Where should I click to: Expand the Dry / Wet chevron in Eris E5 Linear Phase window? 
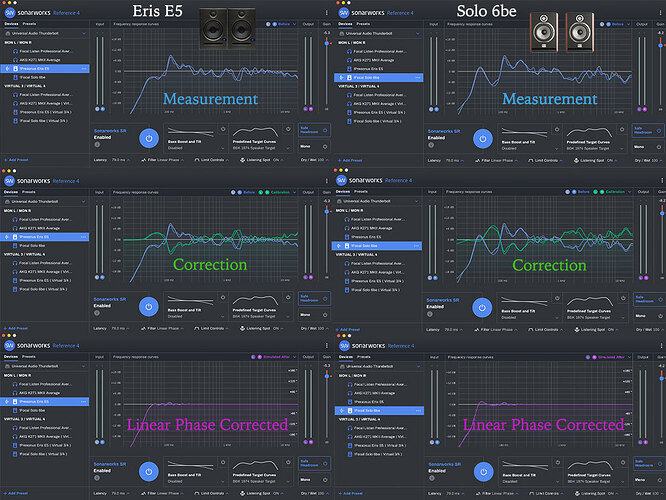(328, 493)
